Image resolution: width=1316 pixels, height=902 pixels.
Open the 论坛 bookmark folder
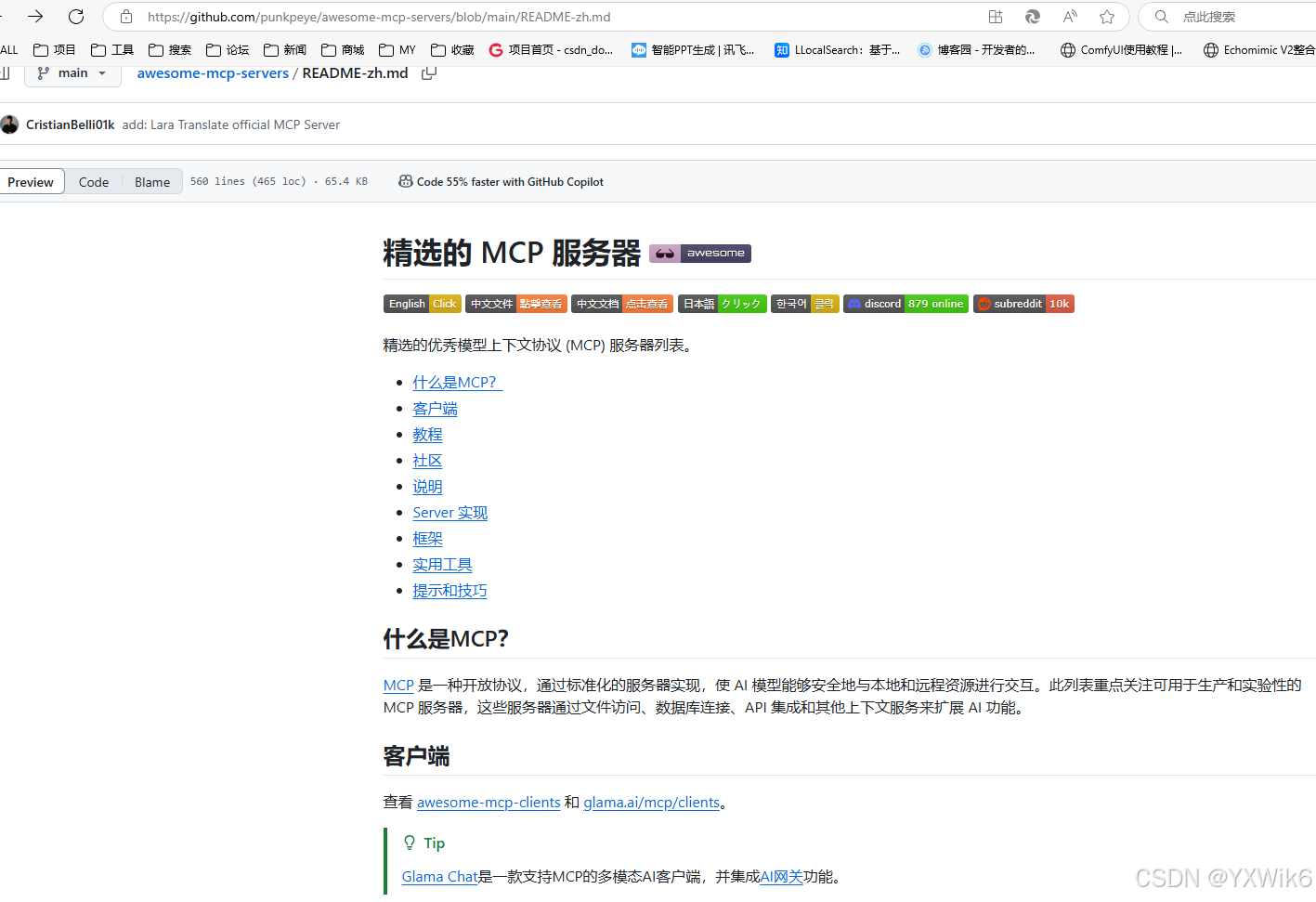pos(227,50)
